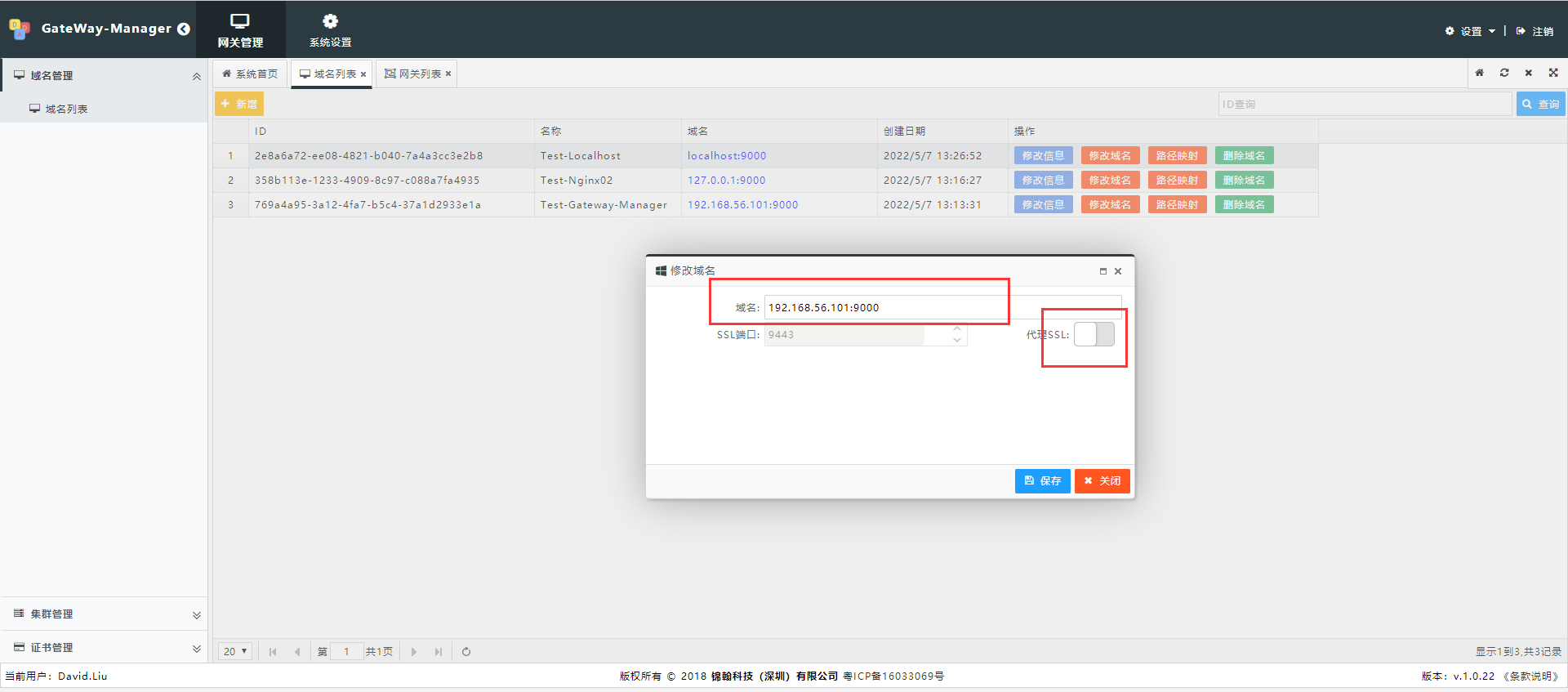This screenshot has height=692, width=1568.
Task: Toggle the 代理SSL switch
Action: [x=1094, y=334]
